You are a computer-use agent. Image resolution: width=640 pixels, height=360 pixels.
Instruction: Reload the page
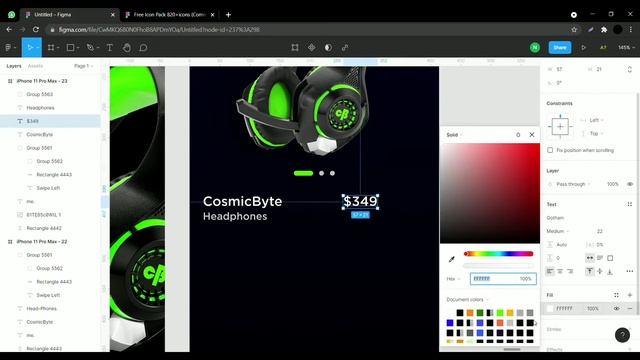click(36, 29)
